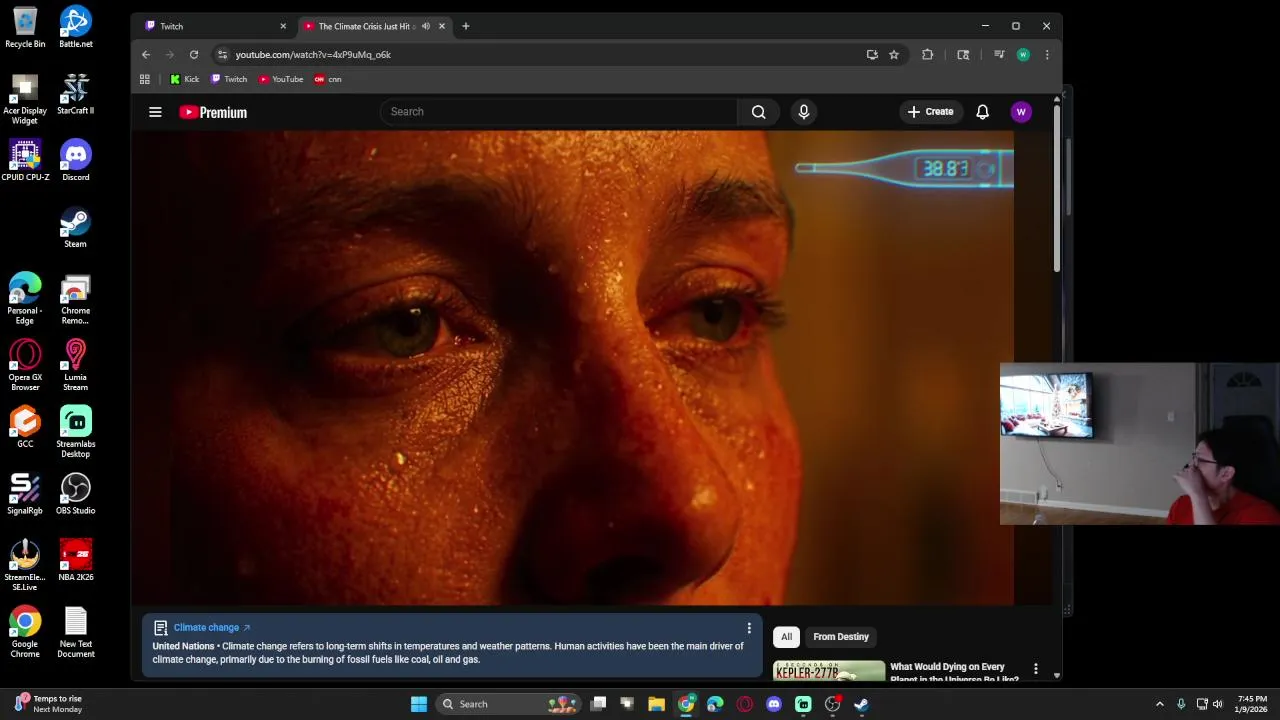Go back in Chrome
Screen dimensions: 1280x720
[146, 55]
